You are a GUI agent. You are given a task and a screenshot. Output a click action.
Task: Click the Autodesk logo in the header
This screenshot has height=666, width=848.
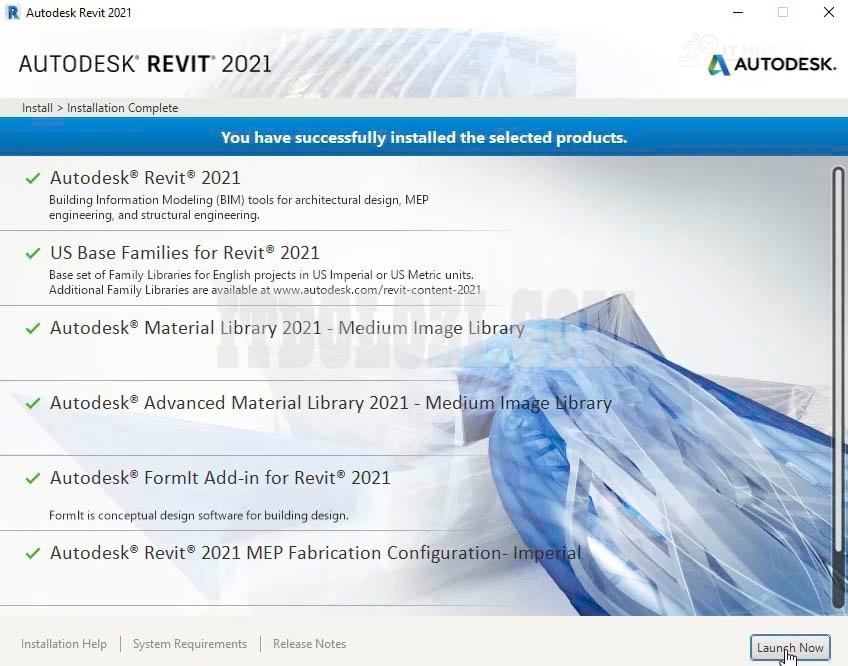[x=771, y=64]
